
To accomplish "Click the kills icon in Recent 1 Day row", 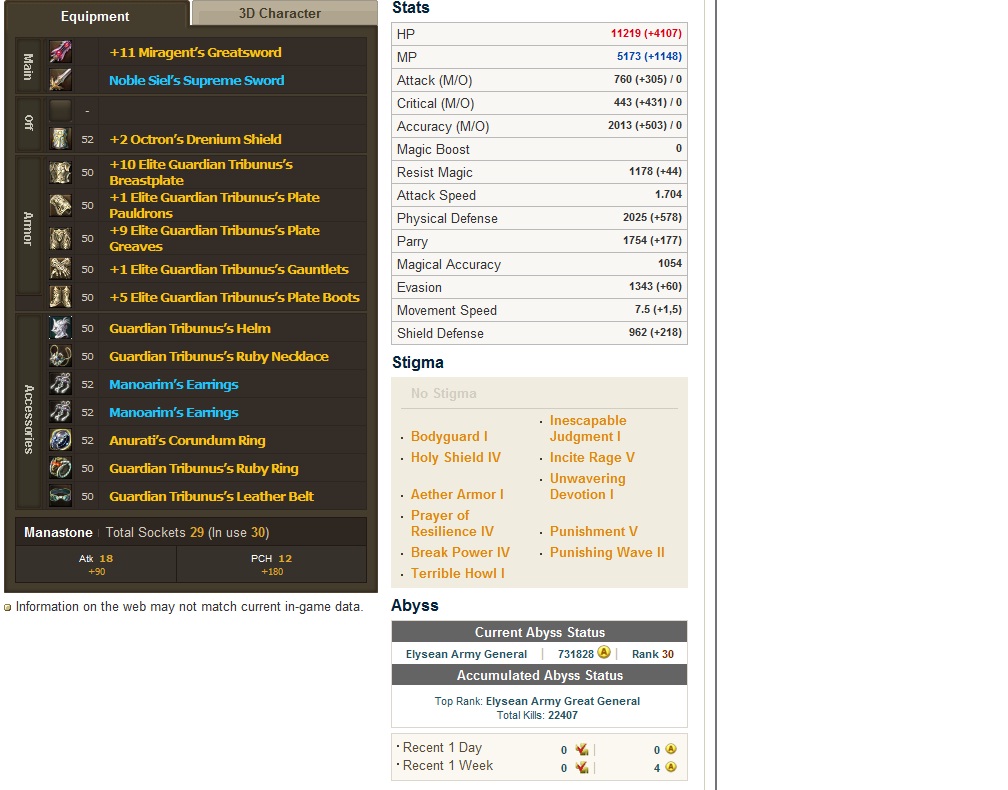I will [582, 750].
